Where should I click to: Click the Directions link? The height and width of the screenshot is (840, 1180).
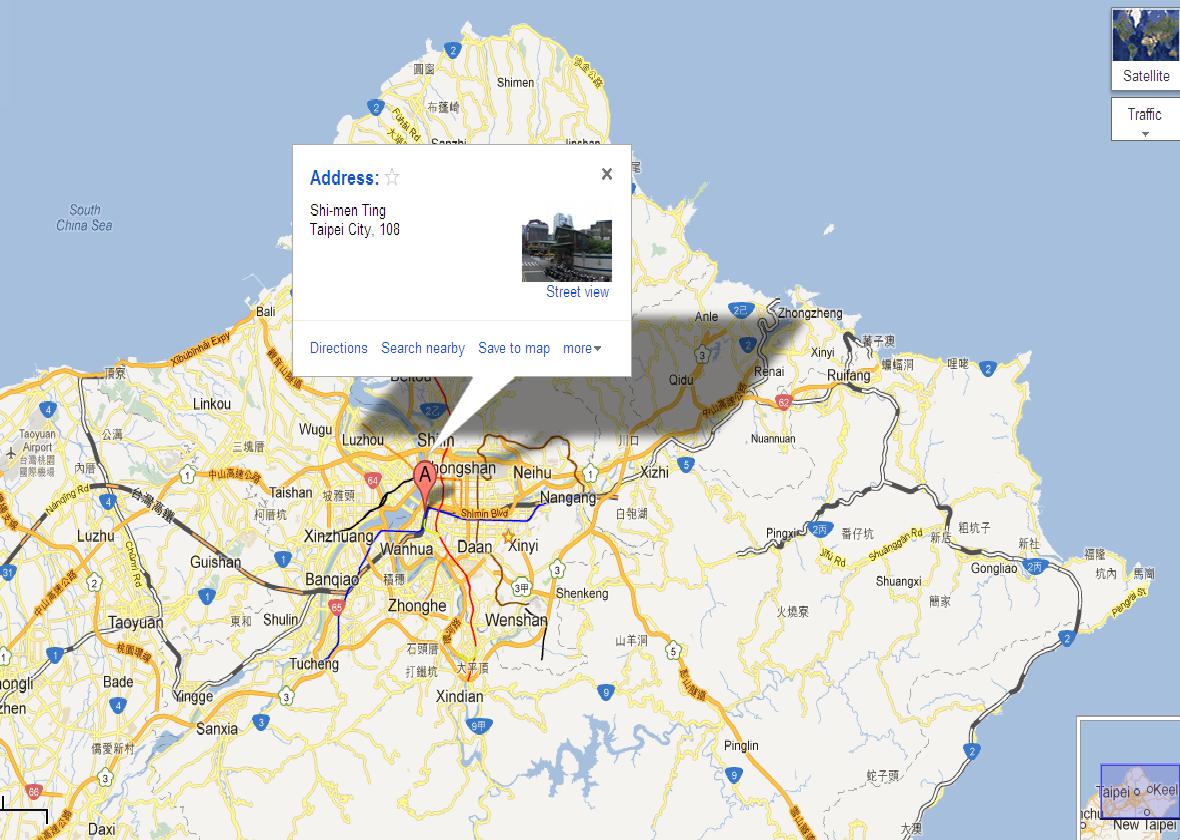tap(338, 348)
